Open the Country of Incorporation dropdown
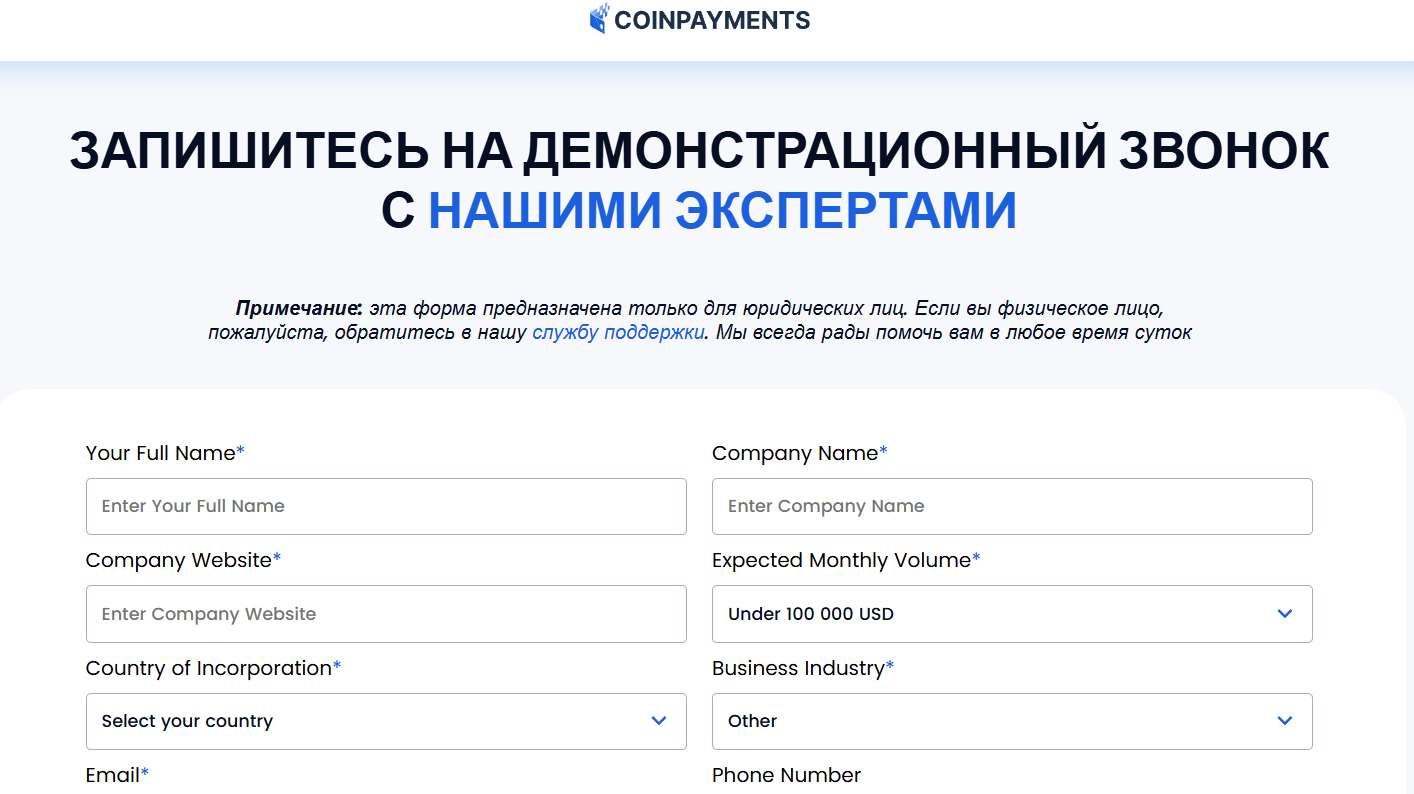The image size is (1414, 794). tap(386, 721)
